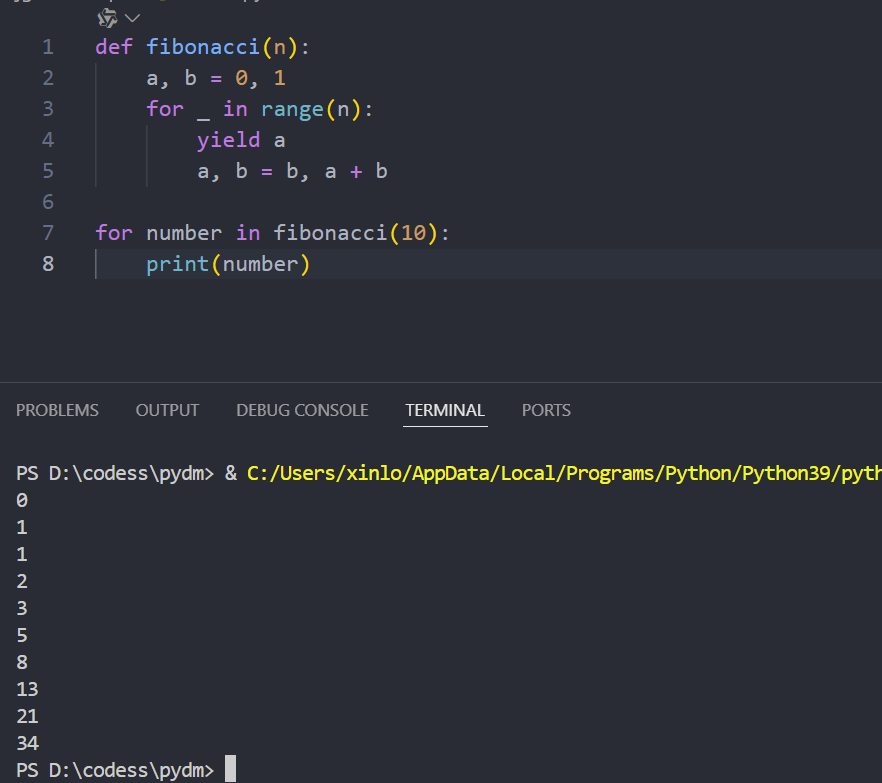Screen dimensions: 882x783
Task: Click terminal output value 21
Action: point(27,716)
